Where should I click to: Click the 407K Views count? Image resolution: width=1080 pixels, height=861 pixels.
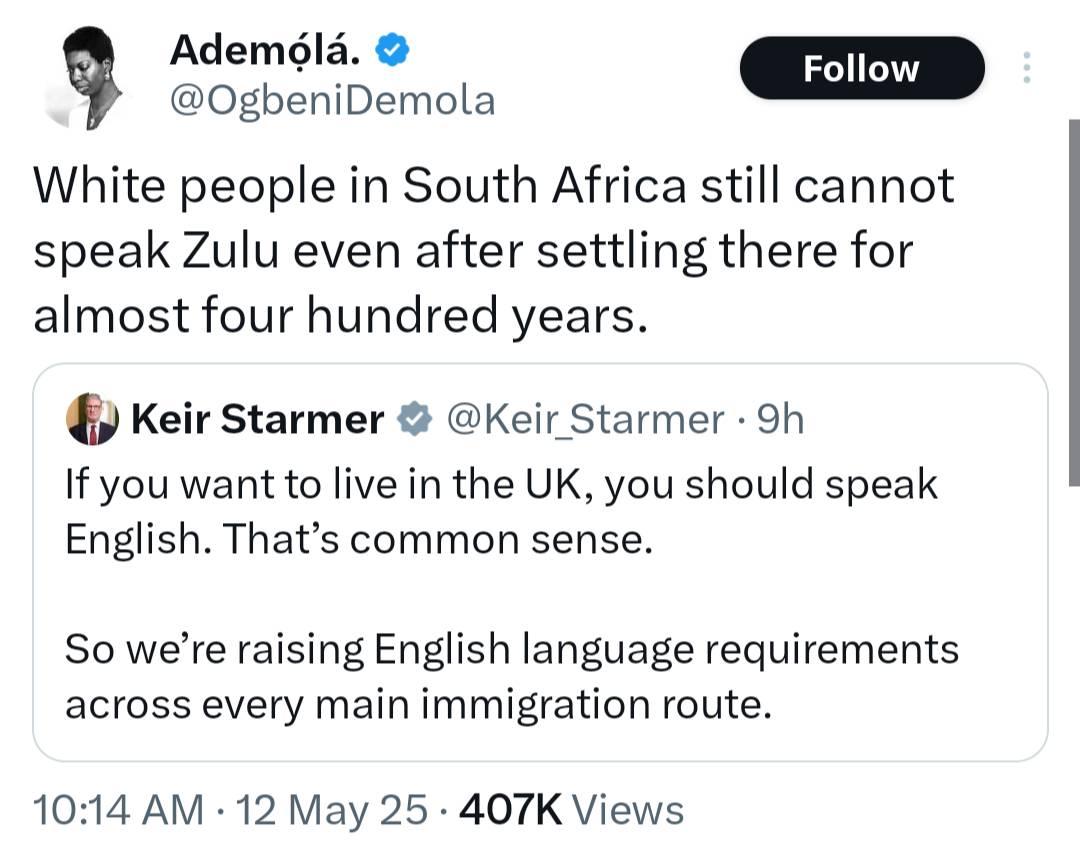coord(571,809)
